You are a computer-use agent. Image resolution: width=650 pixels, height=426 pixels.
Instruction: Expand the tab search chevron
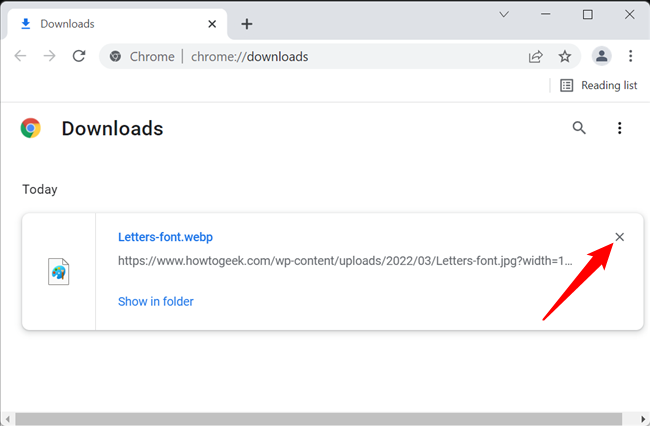click(x=505, y=15)
